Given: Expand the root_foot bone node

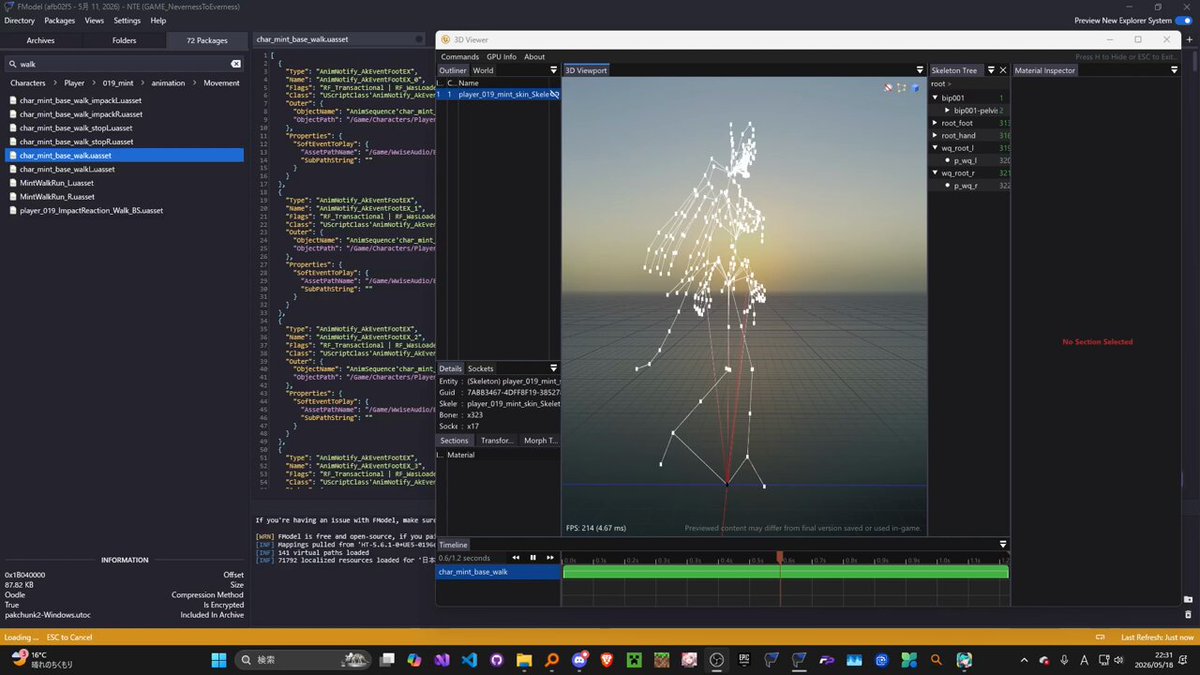Looking at the screenshot, I should point(935,123).
